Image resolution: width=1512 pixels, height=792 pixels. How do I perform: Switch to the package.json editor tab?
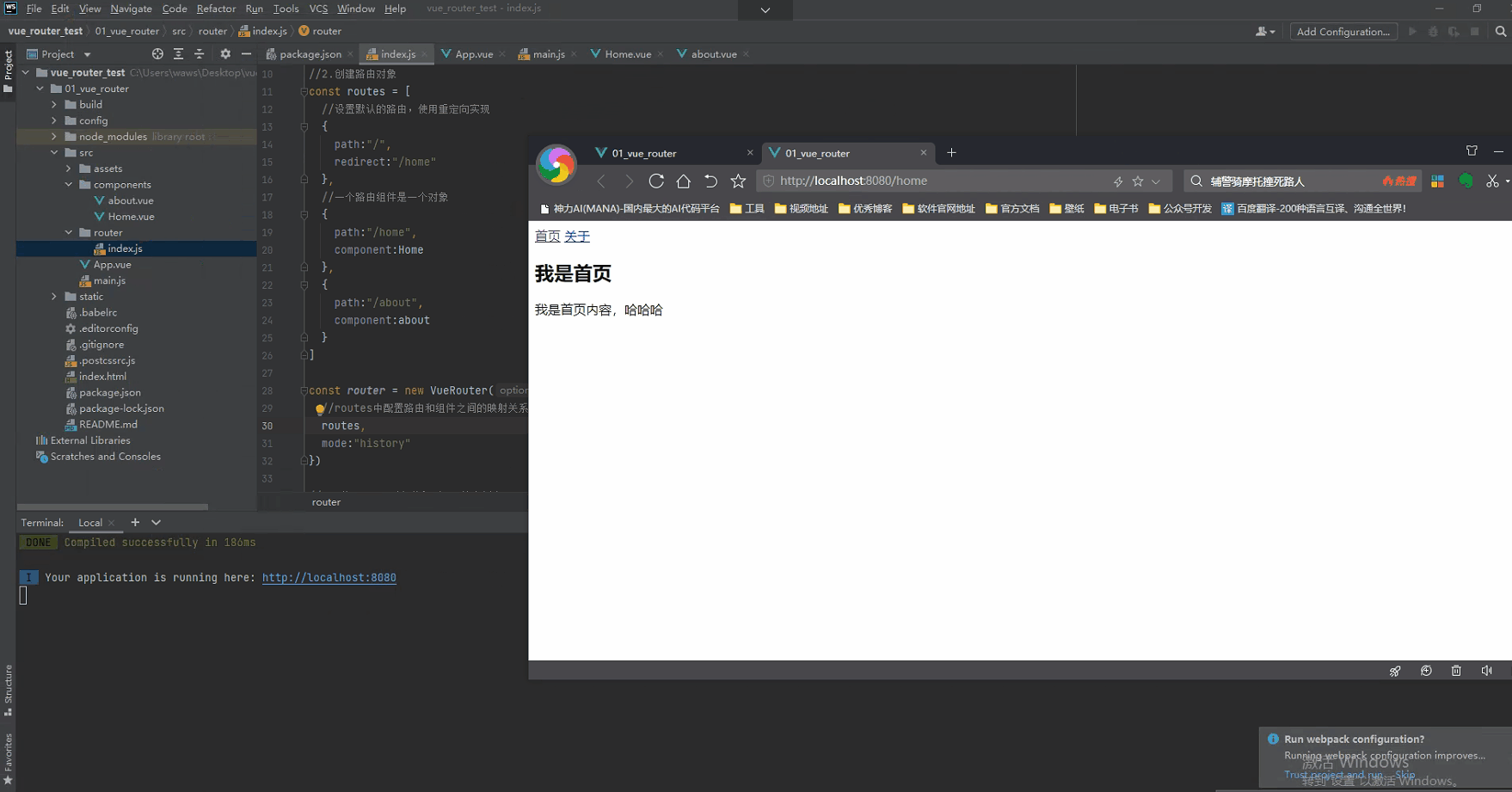[310, 53]
